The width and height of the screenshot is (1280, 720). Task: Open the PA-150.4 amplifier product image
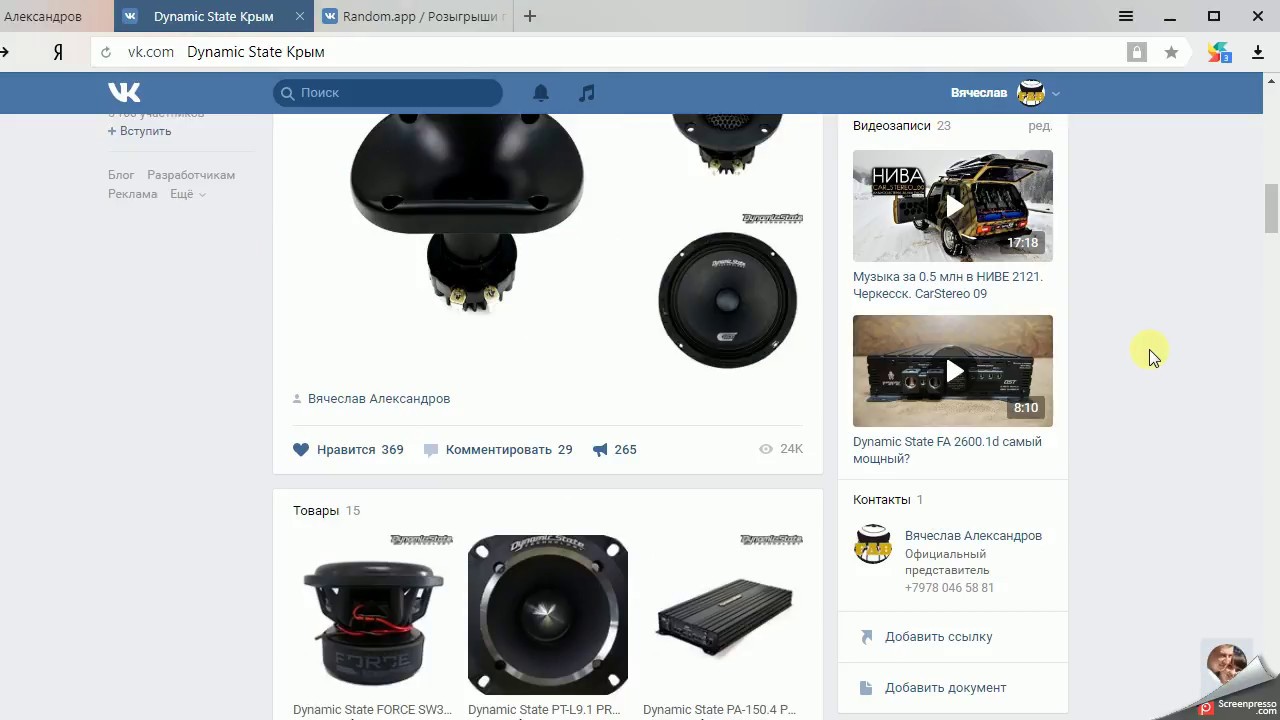[723, 615]
